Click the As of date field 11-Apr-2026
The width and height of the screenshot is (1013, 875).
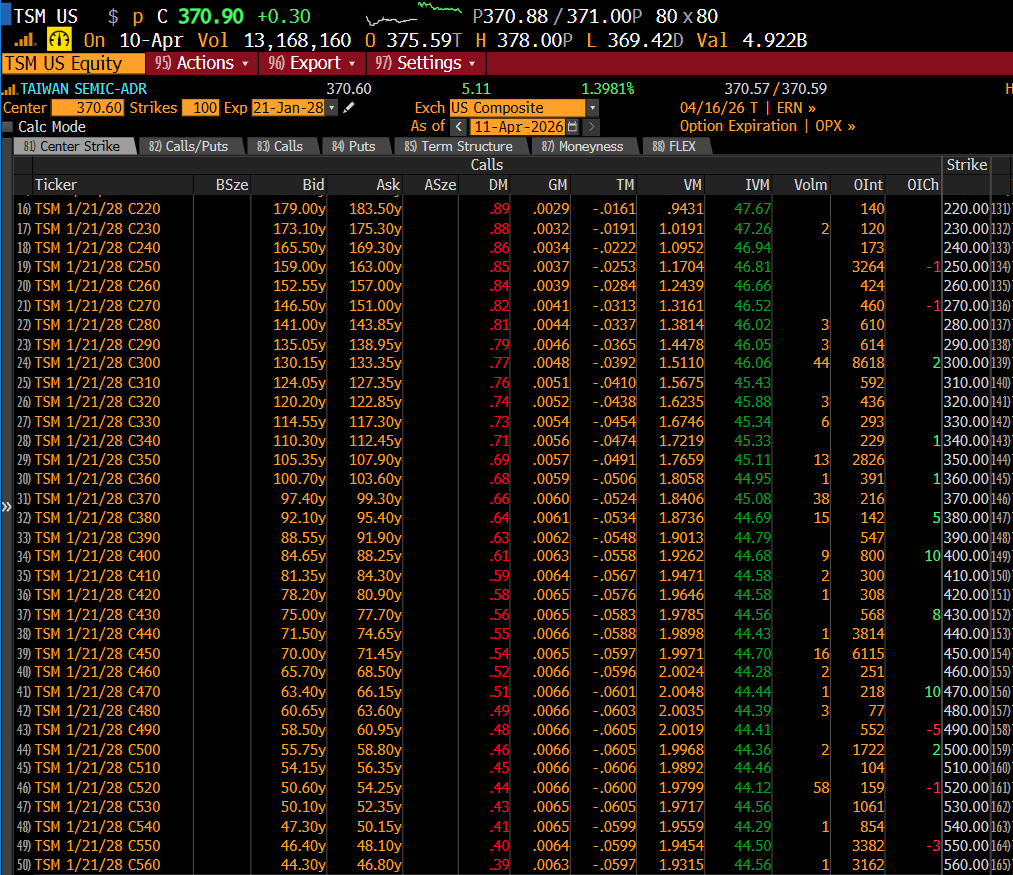tap(519, 127)
